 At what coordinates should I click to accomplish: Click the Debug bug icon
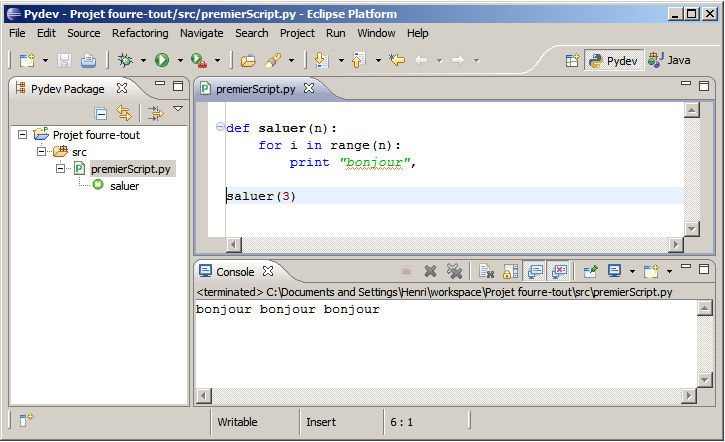coord(125,60)
